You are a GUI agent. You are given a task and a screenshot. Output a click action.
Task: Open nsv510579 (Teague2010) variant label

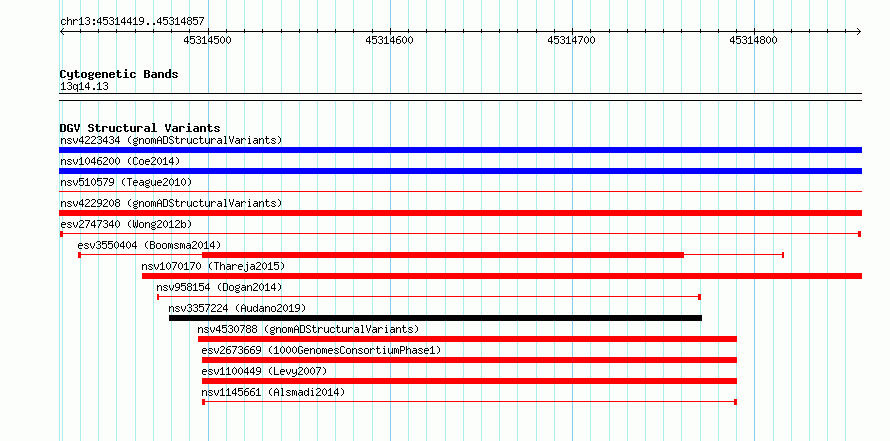pos(126,182)
